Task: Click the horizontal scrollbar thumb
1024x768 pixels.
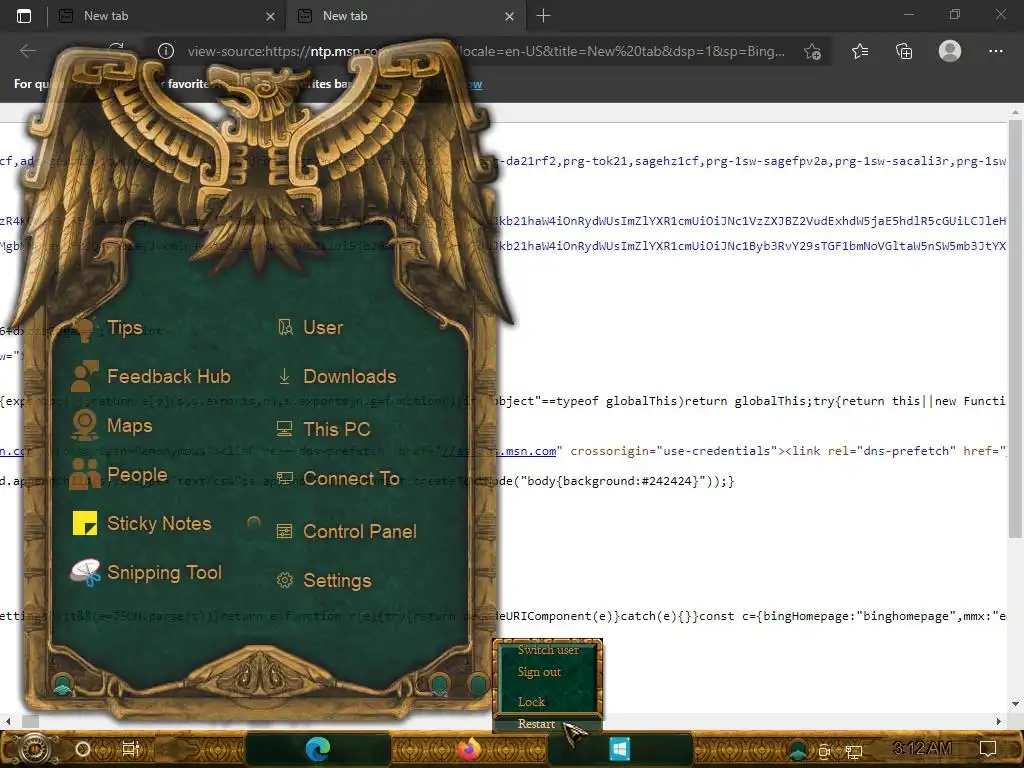Action: click(x=30, y=722)
